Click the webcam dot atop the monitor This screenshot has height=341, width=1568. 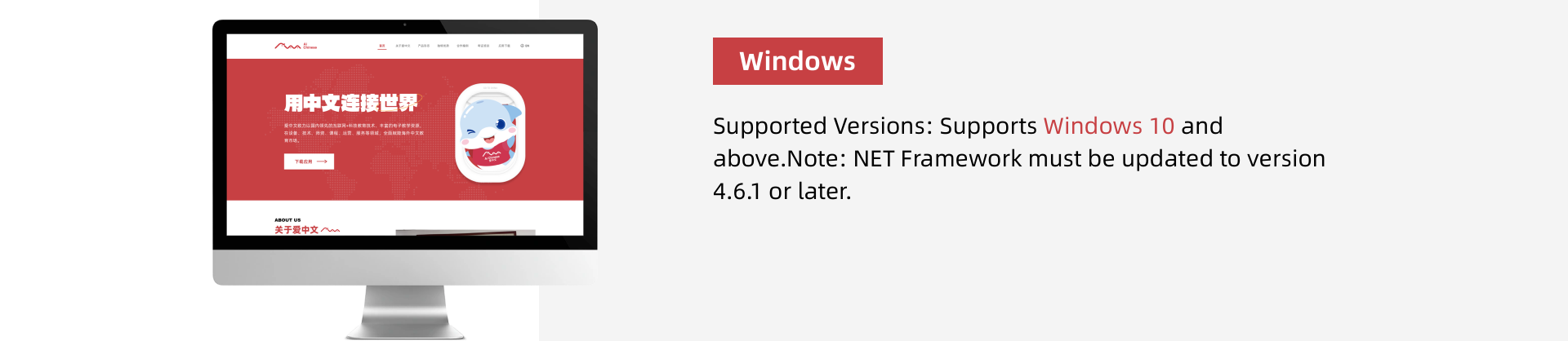click(405, 25)
